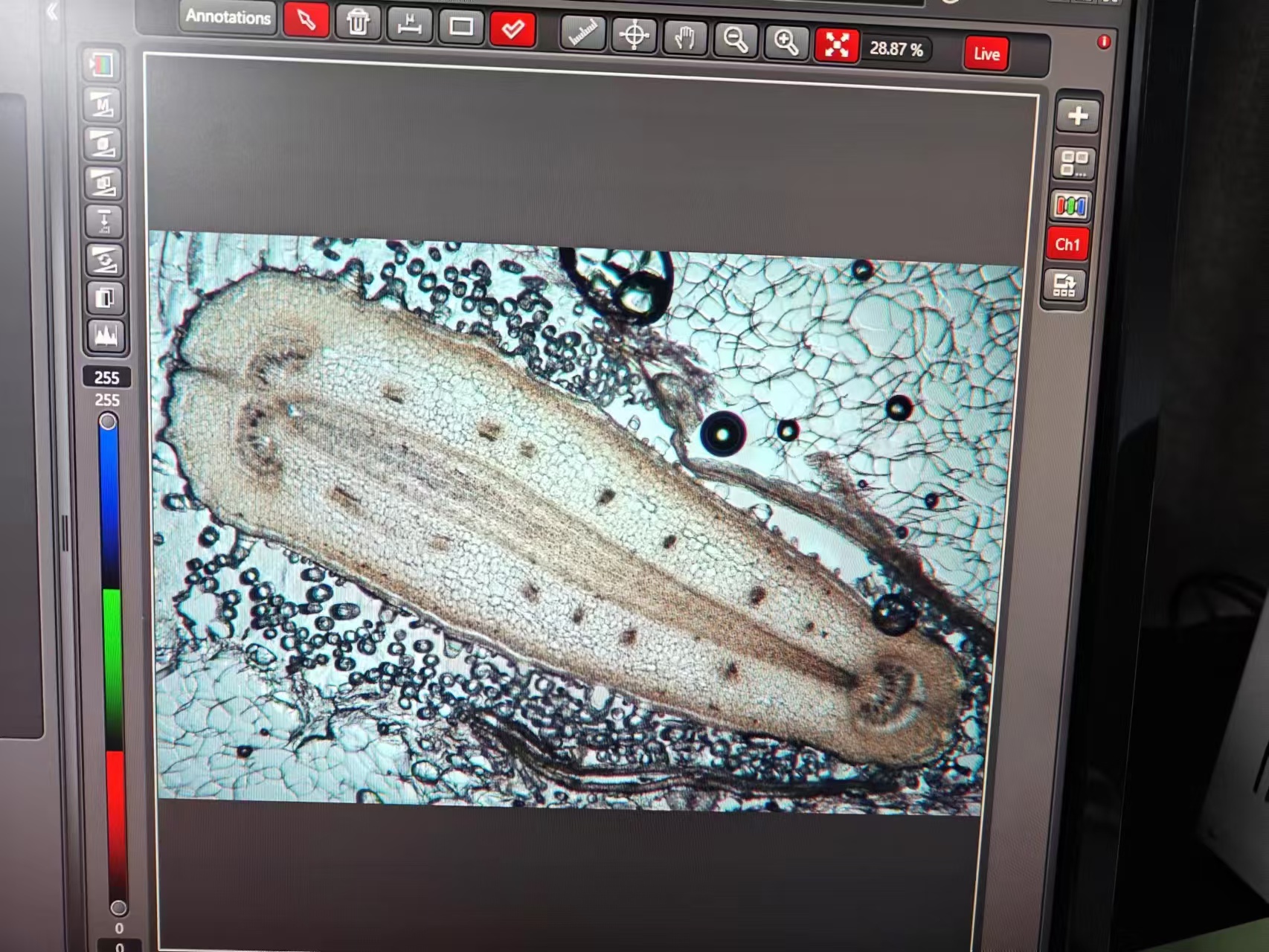Select the arrow pointer annotation tool

tap(306, 21)
